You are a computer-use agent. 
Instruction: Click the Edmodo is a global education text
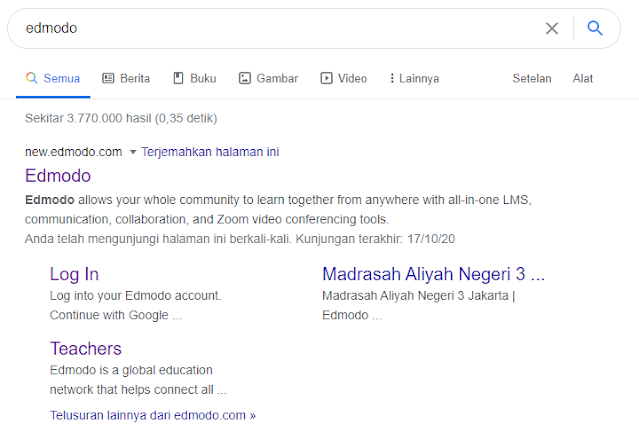click(131, 370)
